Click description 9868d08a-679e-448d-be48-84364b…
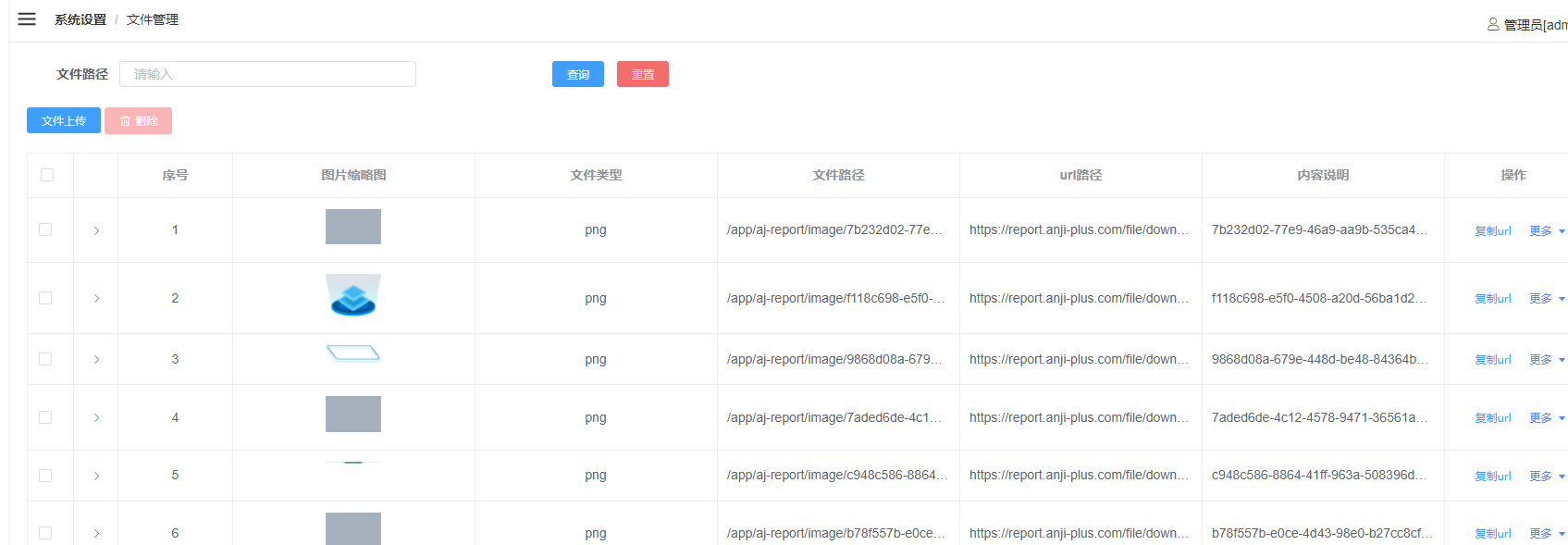Screen dimensions: 1568x545 1320,359
